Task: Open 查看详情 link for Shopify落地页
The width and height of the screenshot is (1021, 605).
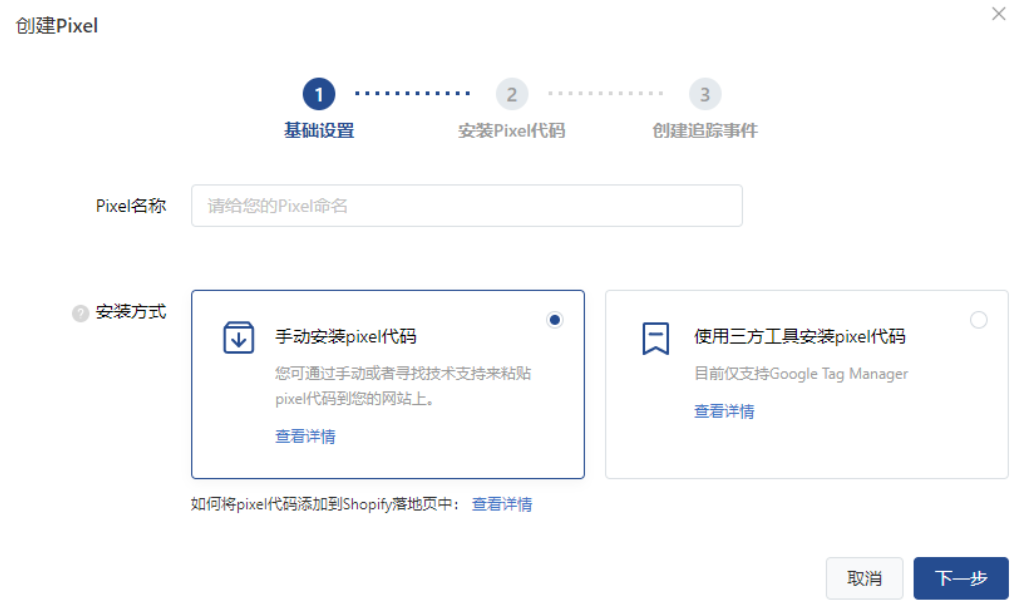Action: pos(502,504)
